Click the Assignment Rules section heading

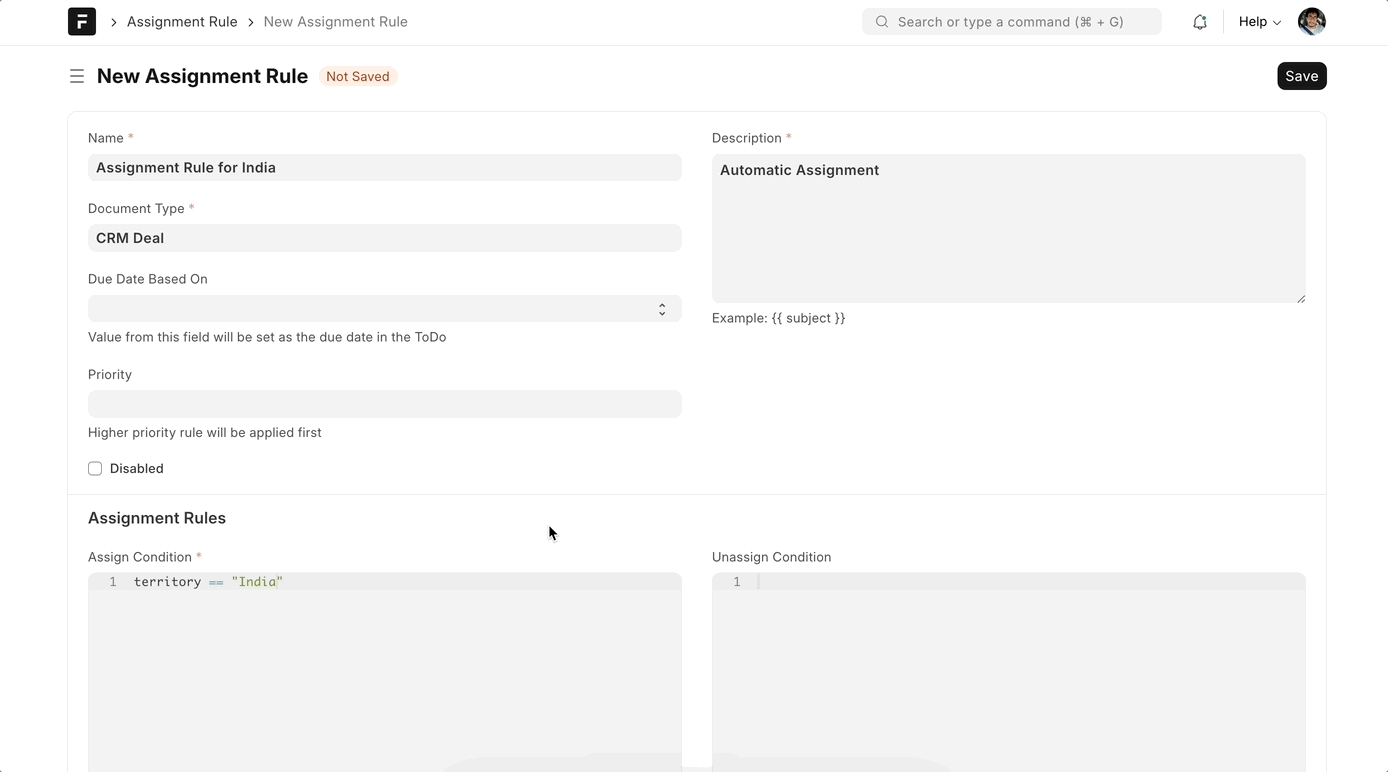[157, 518]
